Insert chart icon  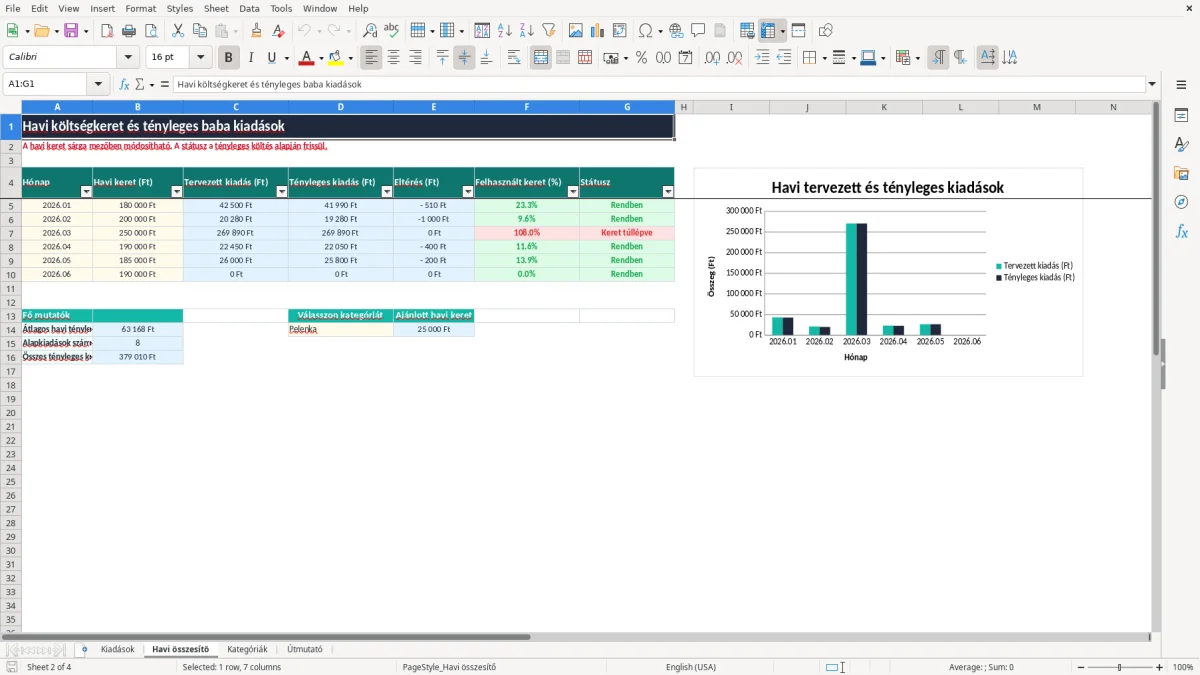click(x=598, y=31)
